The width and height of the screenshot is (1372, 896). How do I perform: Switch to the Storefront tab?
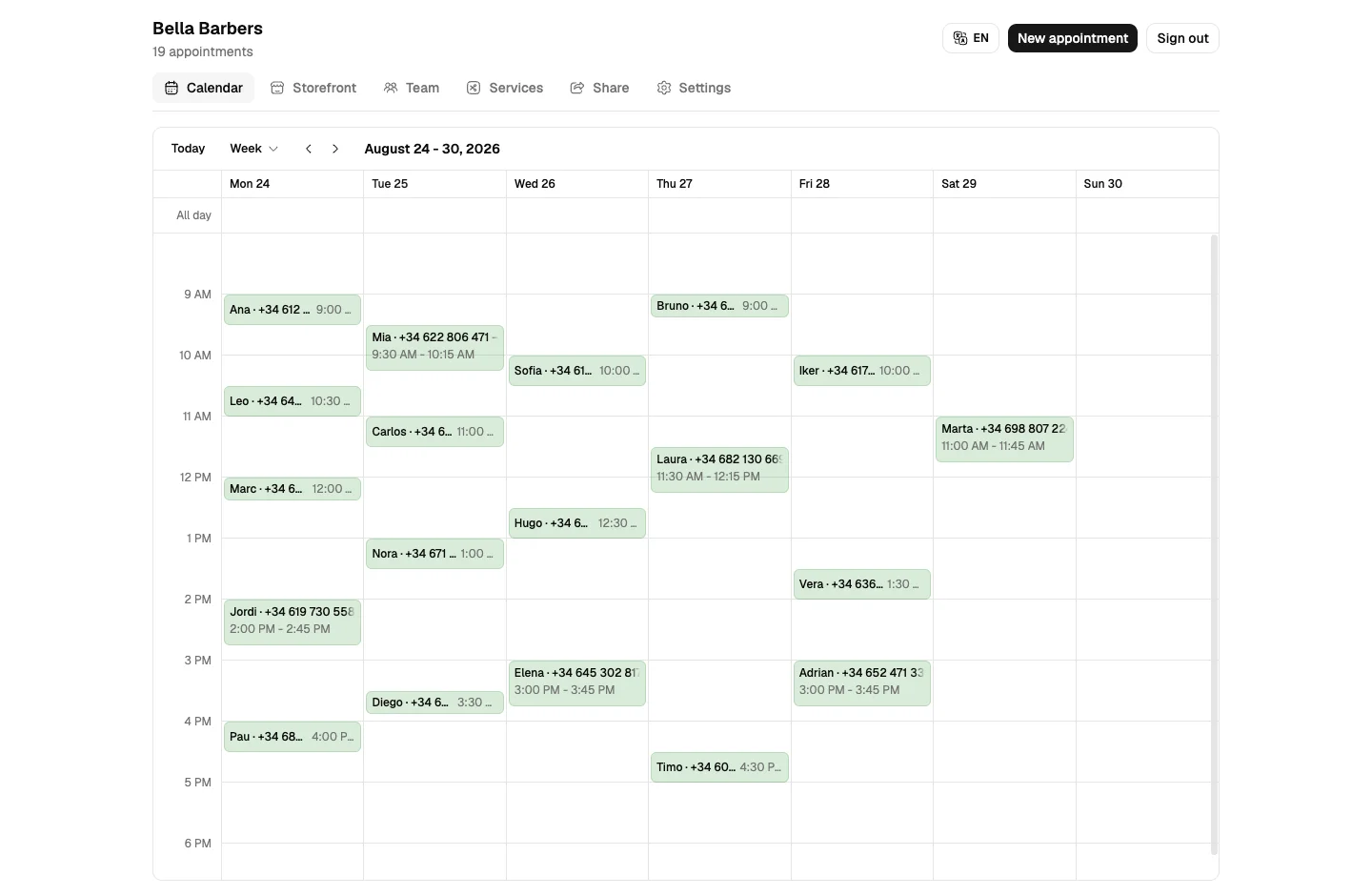[x=313, y=88]
